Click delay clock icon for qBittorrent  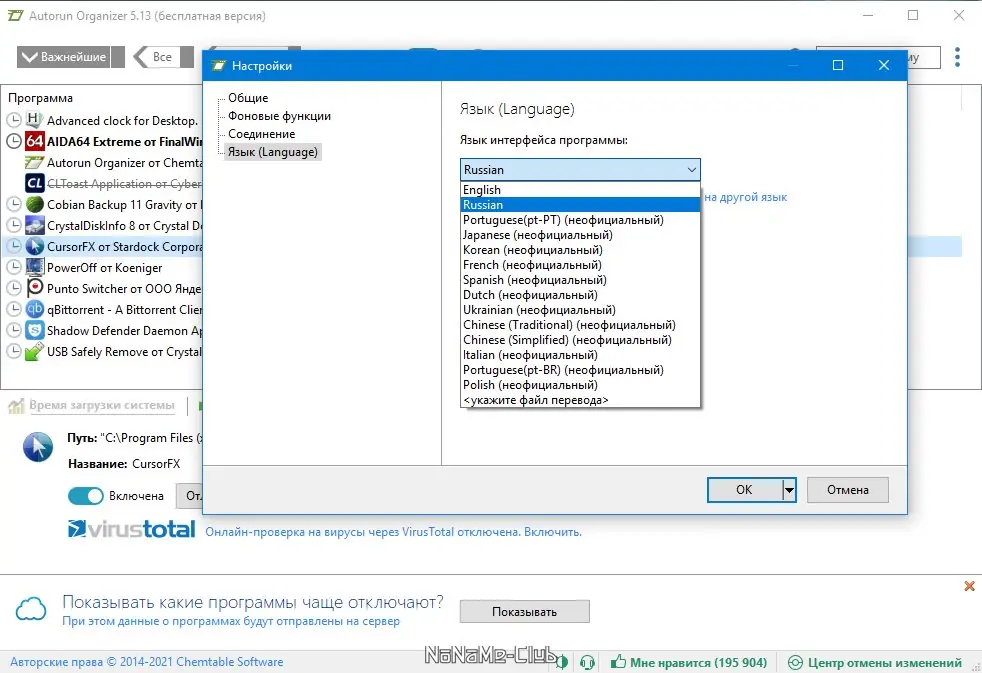click(14, 309)
